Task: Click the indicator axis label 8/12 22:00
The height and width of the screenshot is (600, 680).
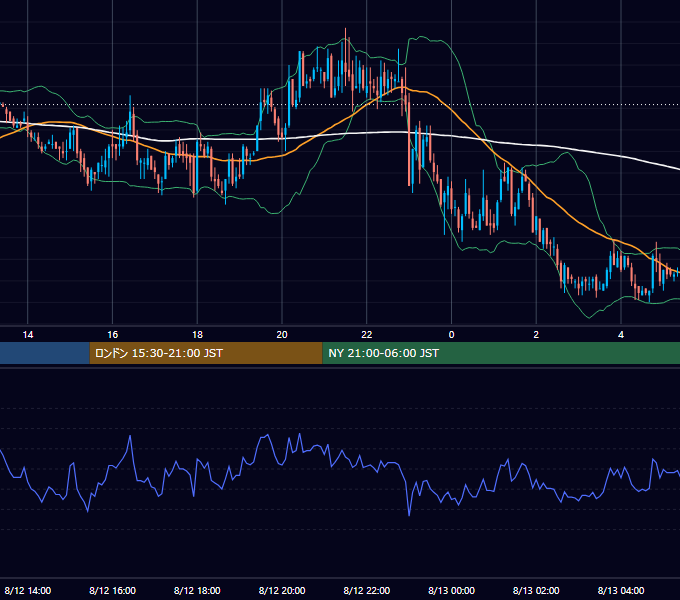Action: tap(367, 590)
